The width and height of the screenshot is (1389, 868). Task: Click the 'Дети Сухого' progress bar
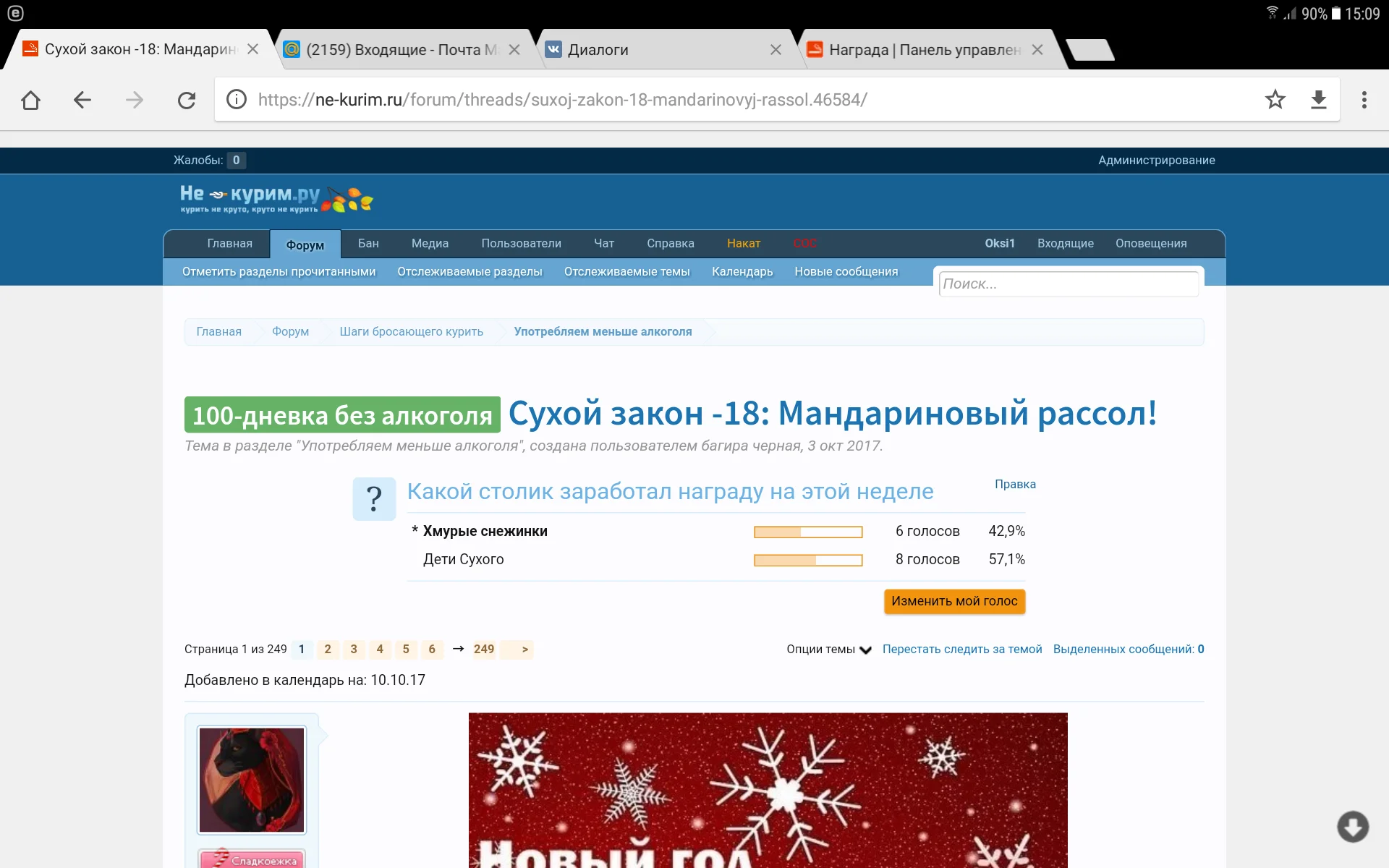(x=808, y=559)
